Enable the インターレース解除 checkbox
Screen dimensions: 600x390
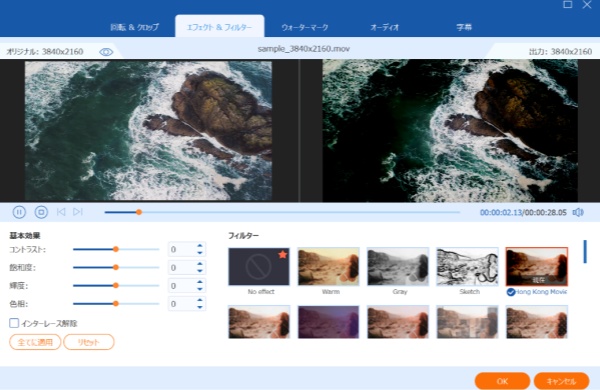(x=14, y=323)
